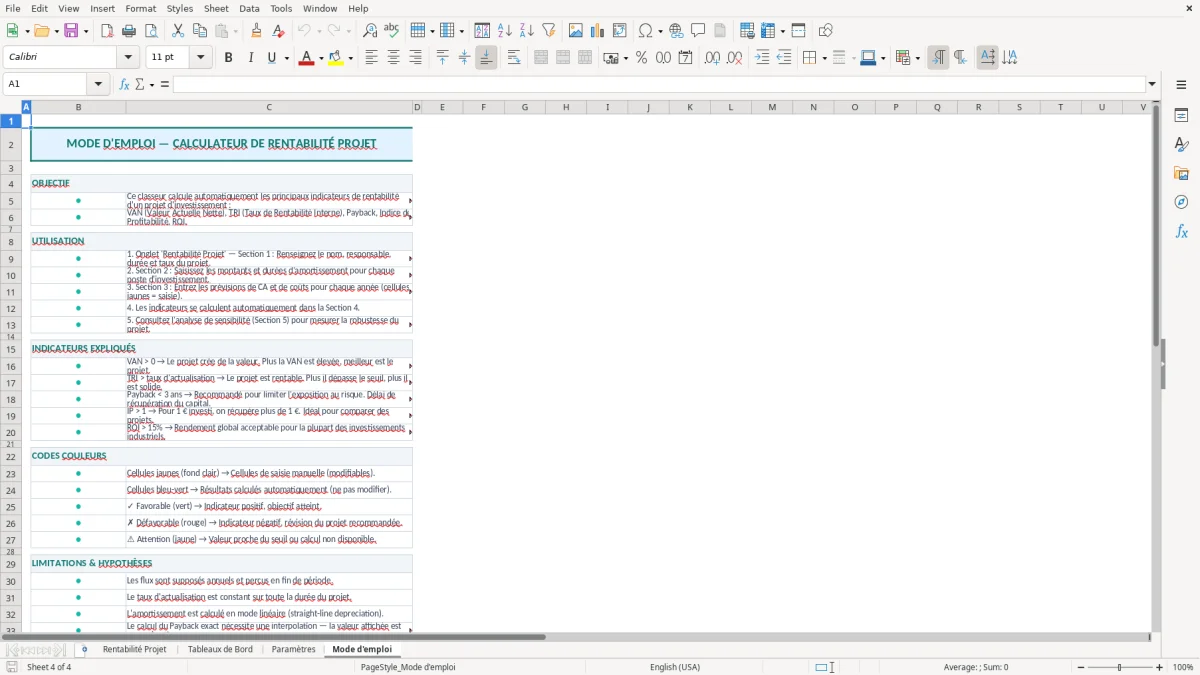Click the Print icon
This screenshot has height=675, width=1200.
tap(129, 31)
